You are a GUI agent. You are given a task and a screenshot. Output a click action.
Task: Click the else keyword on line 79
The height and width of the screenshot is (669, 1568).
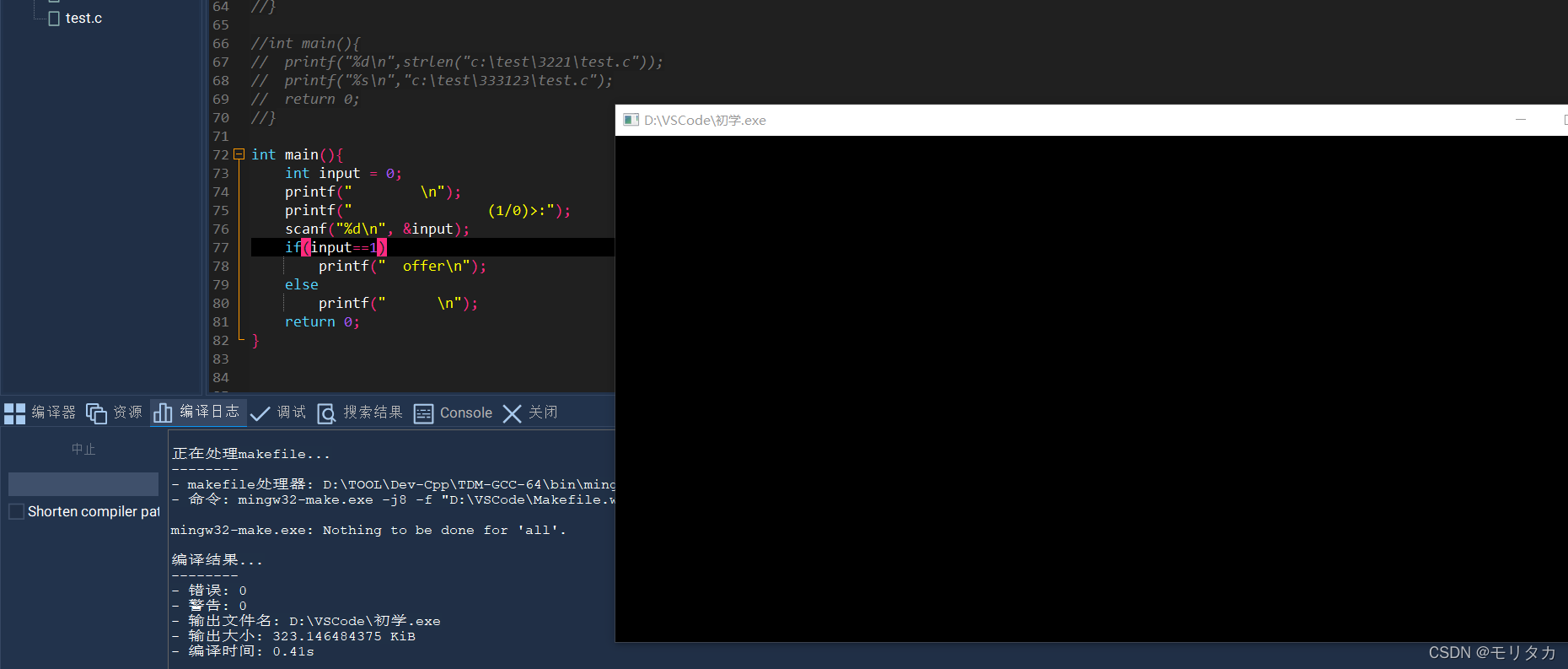(x=302, y=284)
